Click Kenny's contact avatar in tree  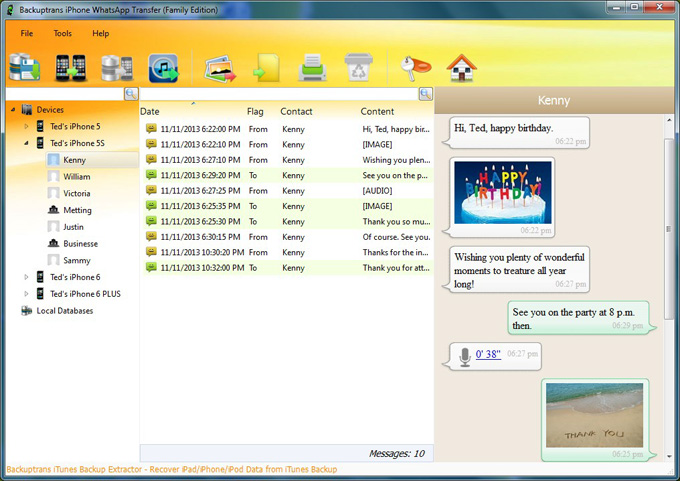tap(53, 160)
